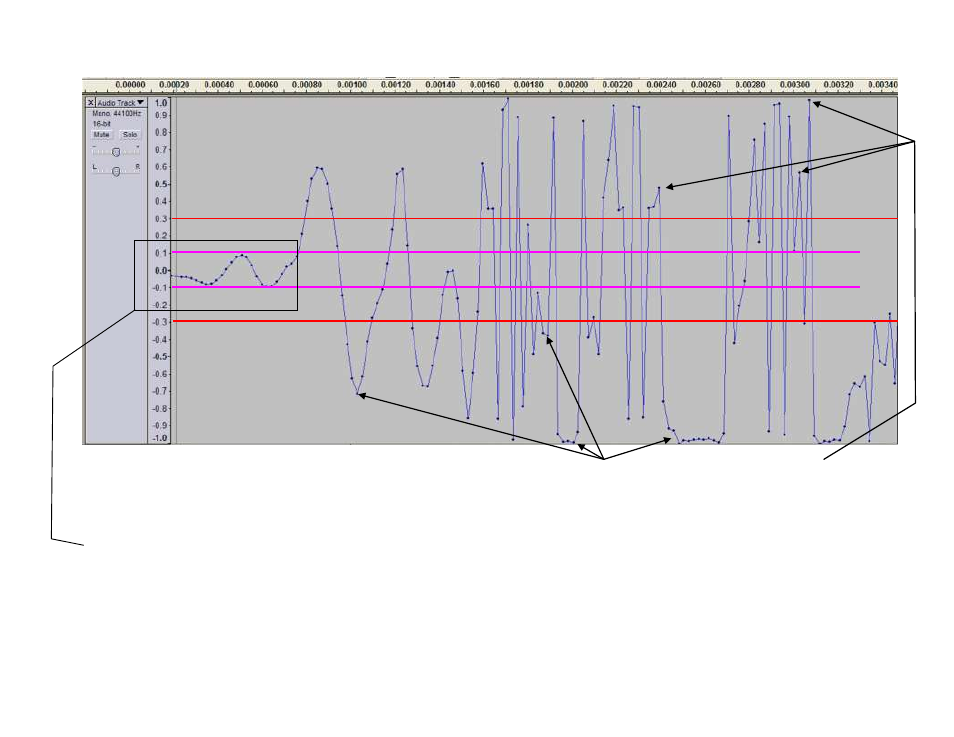Click timeline ruler at 0.00100

point(352,85)
